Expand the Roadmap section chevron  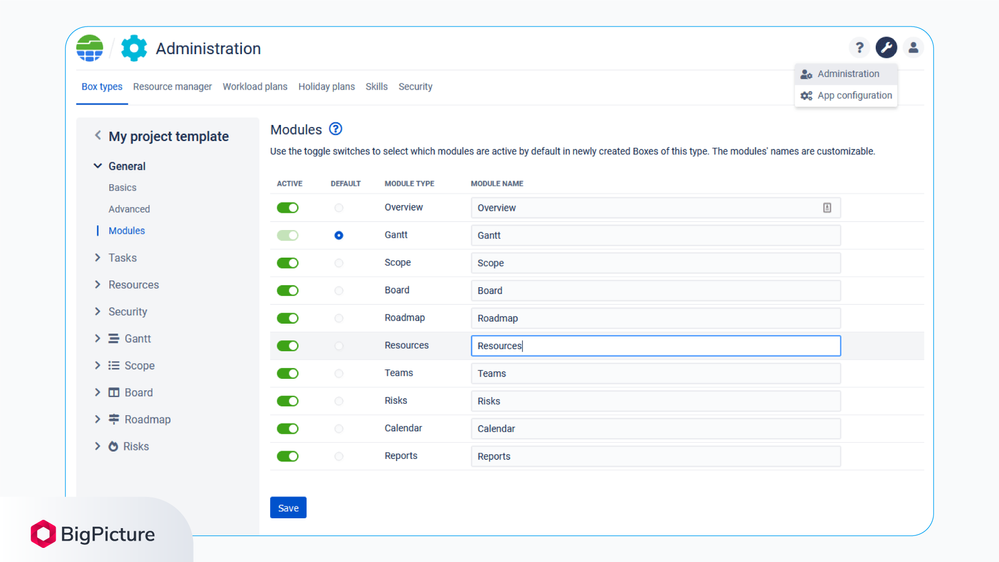(97, 419)
